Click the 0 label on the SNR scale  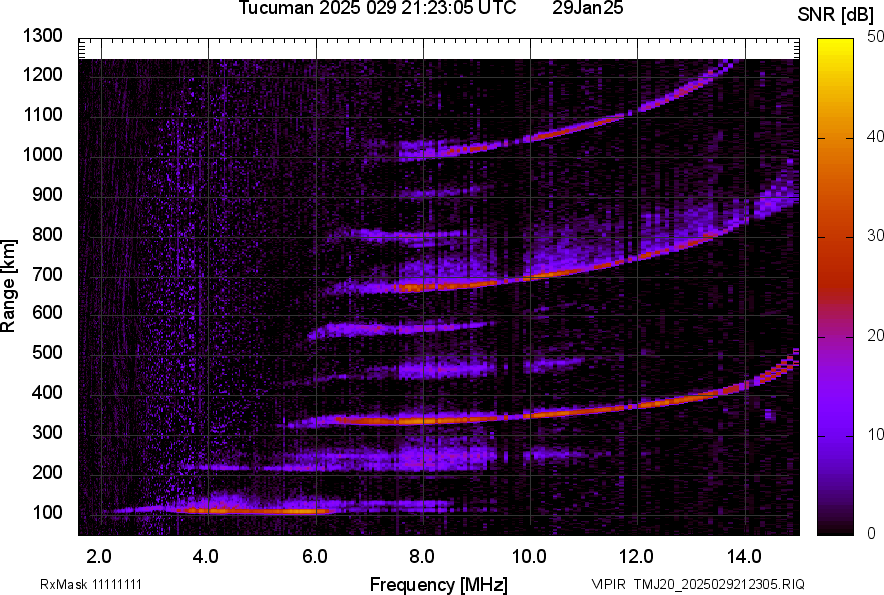(x=872, y=533)
